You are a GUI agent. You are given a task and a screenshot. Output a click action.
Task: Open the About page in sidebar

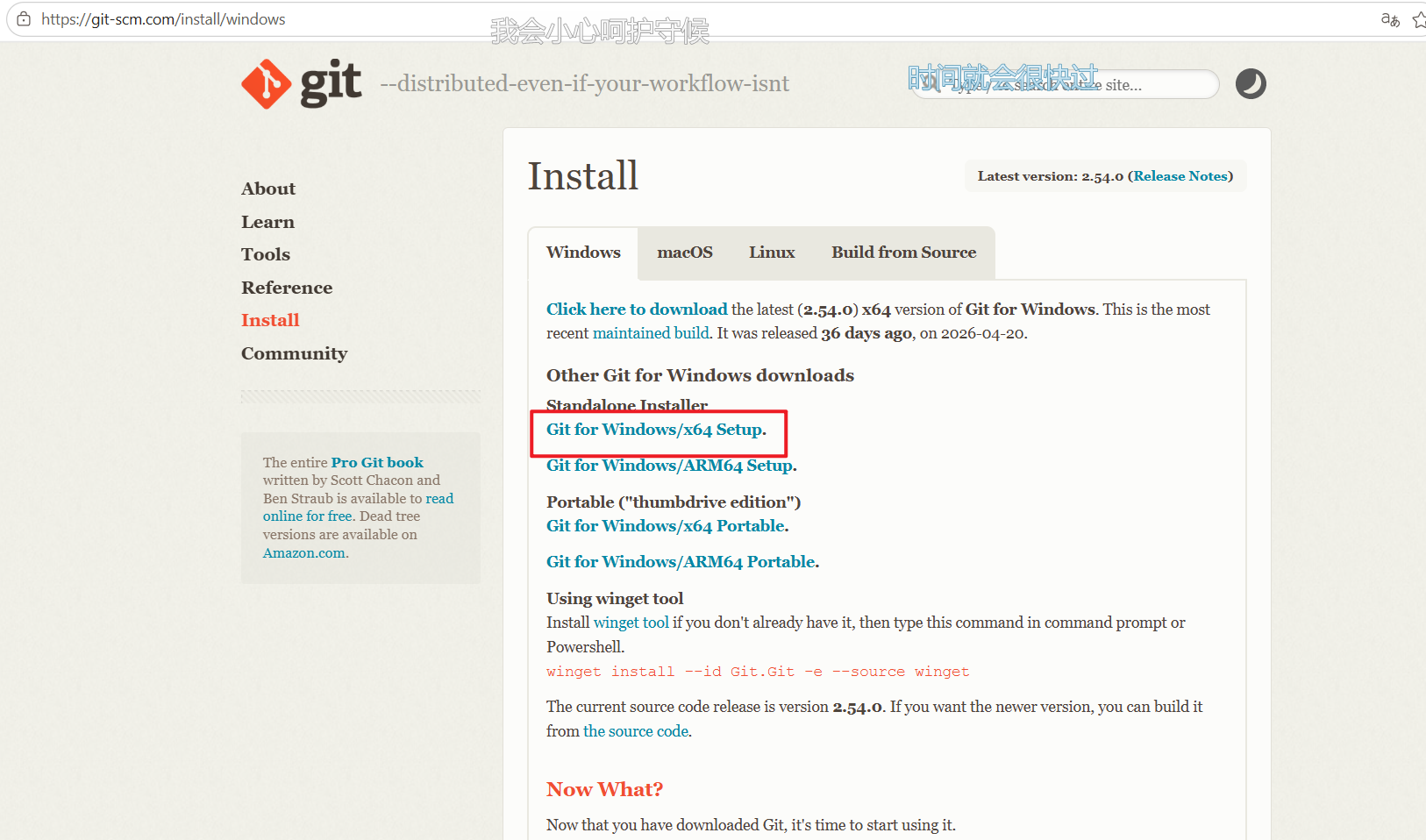point(268,189)
